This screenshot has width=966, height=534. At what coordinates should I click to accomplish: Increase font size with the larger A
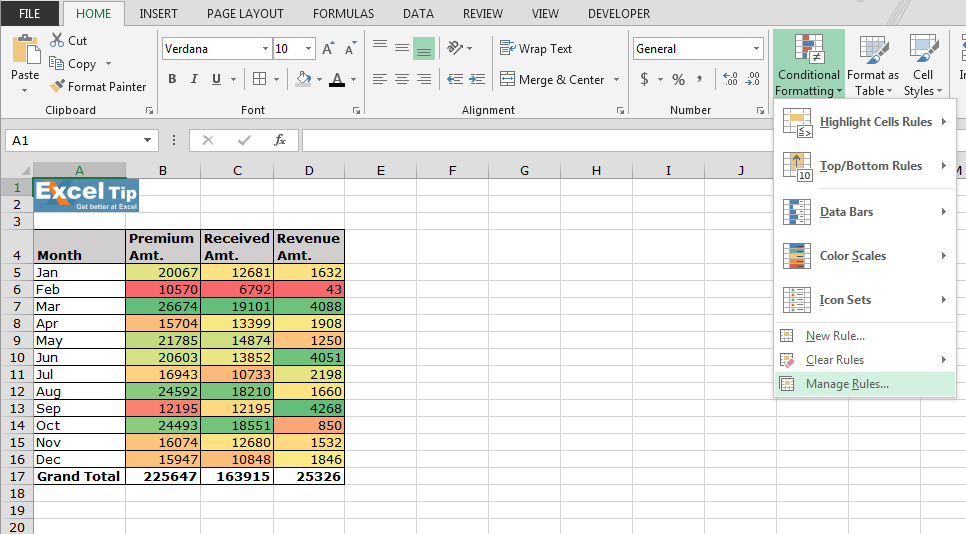tap(328, 49)
